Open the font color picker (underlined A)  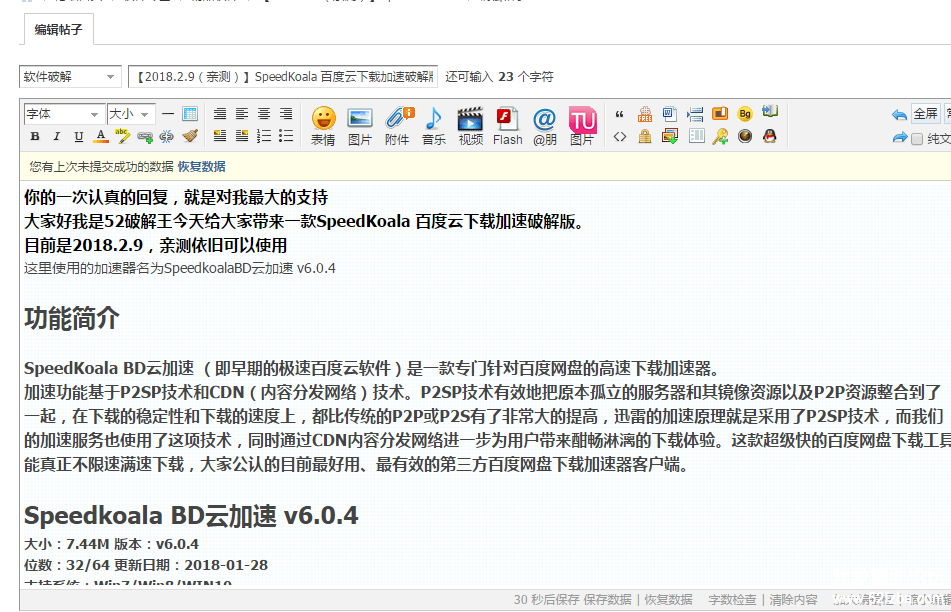[100, 136]
